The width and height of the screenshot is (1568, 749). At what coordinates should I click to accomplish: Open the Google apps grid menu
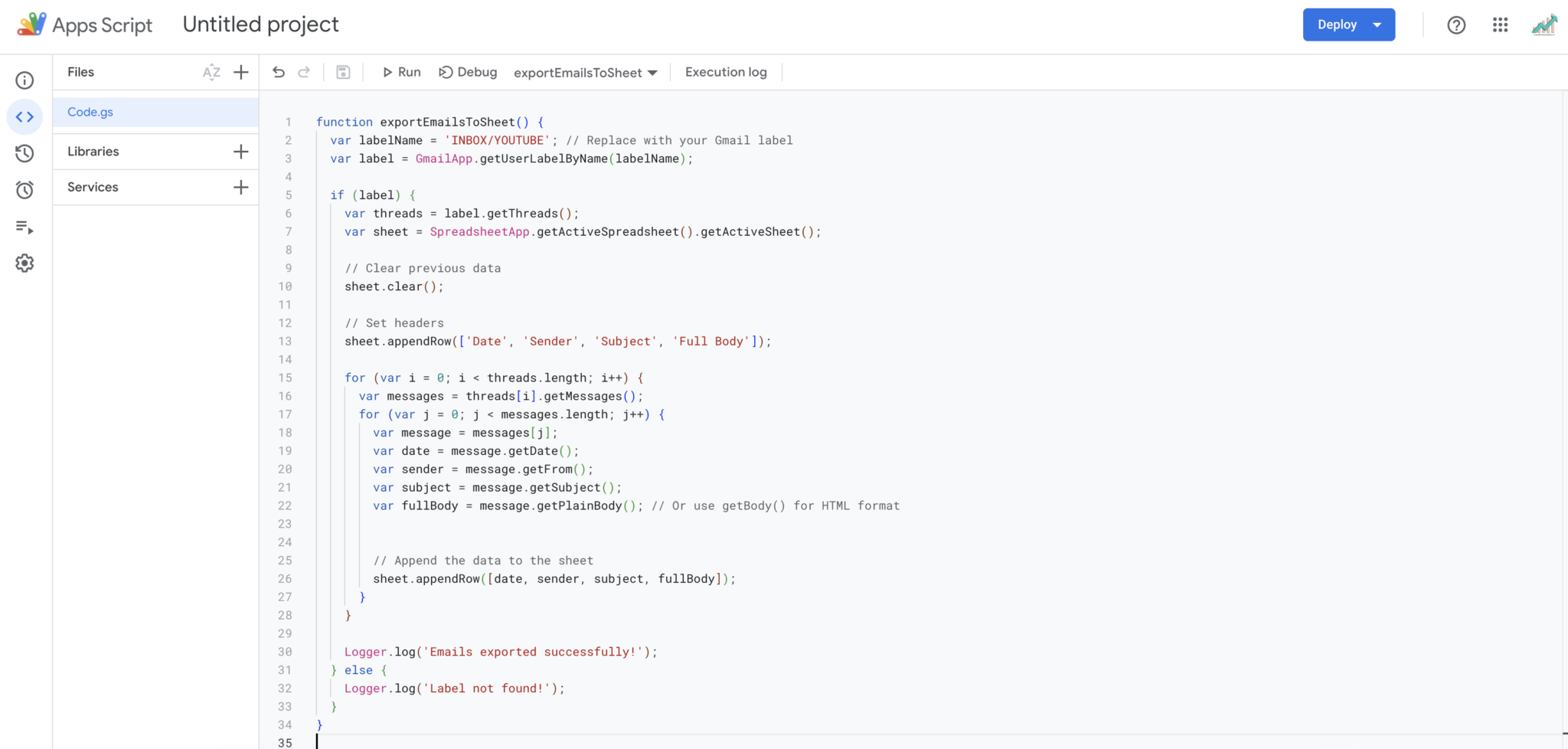[1499, 25]
